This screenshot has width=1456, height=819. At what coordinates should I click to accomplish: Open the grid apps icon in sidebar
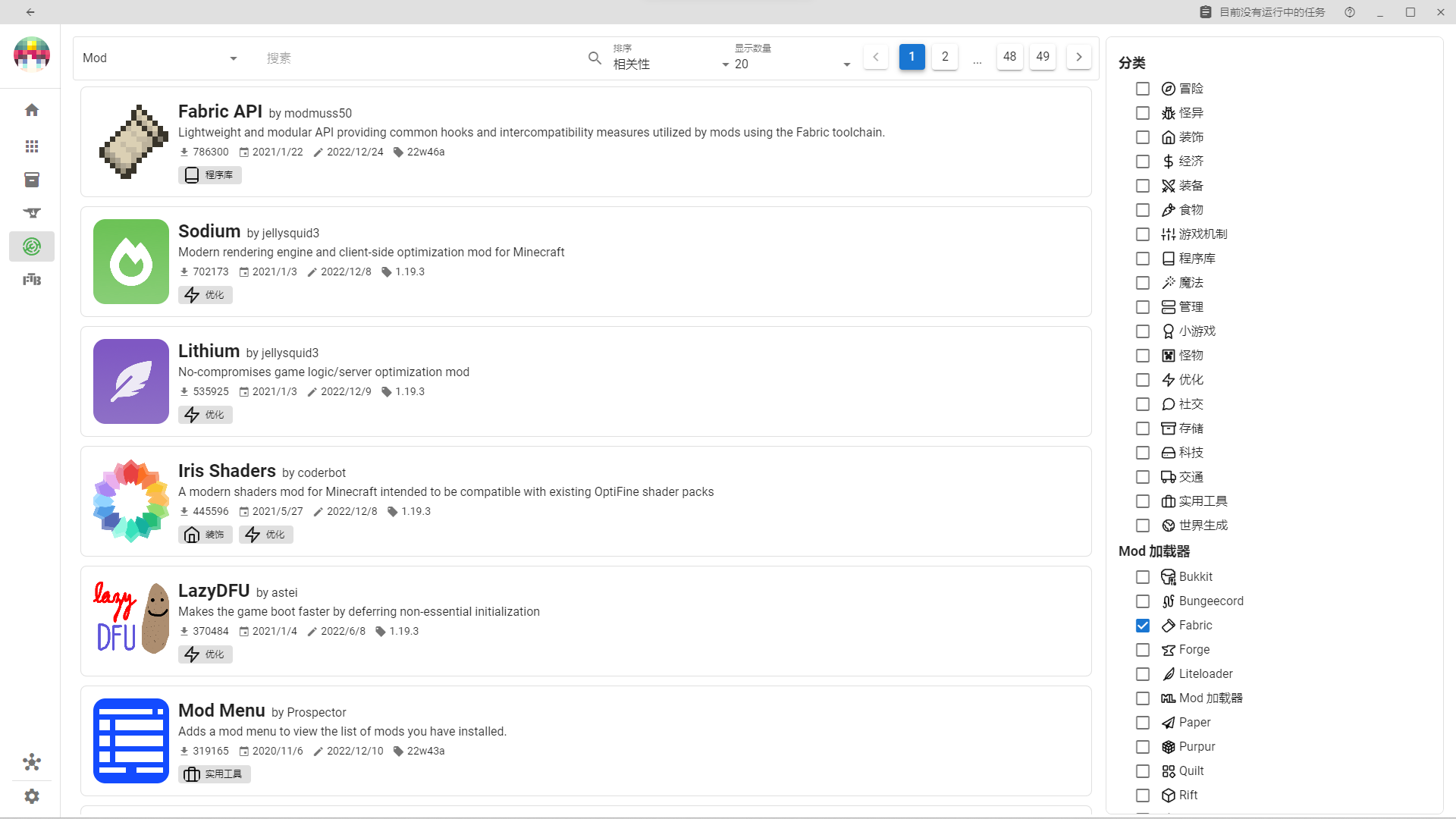point(32,146)
